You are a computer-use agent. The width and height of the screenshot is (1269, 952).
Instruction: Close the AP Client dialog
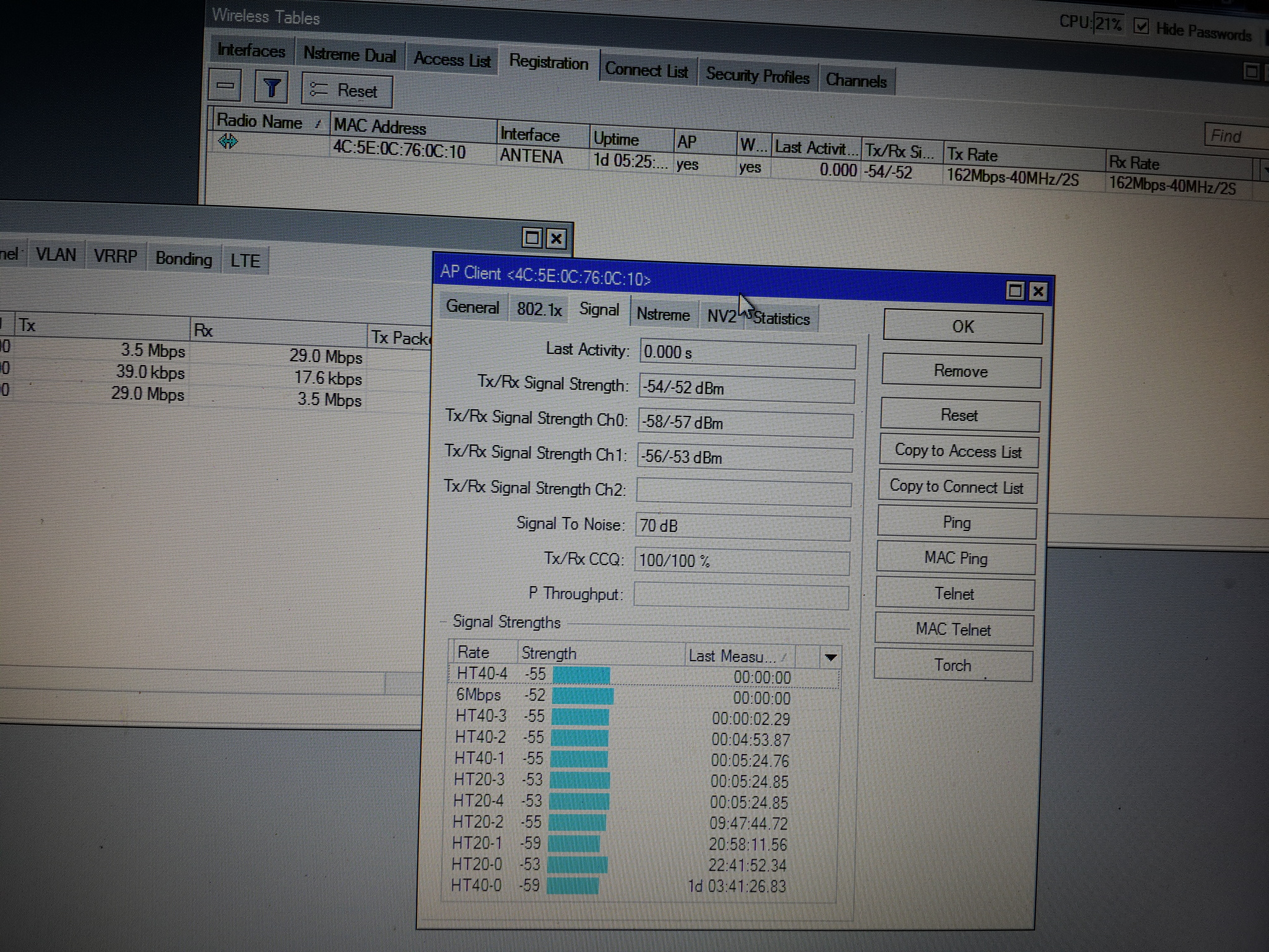1038,292
